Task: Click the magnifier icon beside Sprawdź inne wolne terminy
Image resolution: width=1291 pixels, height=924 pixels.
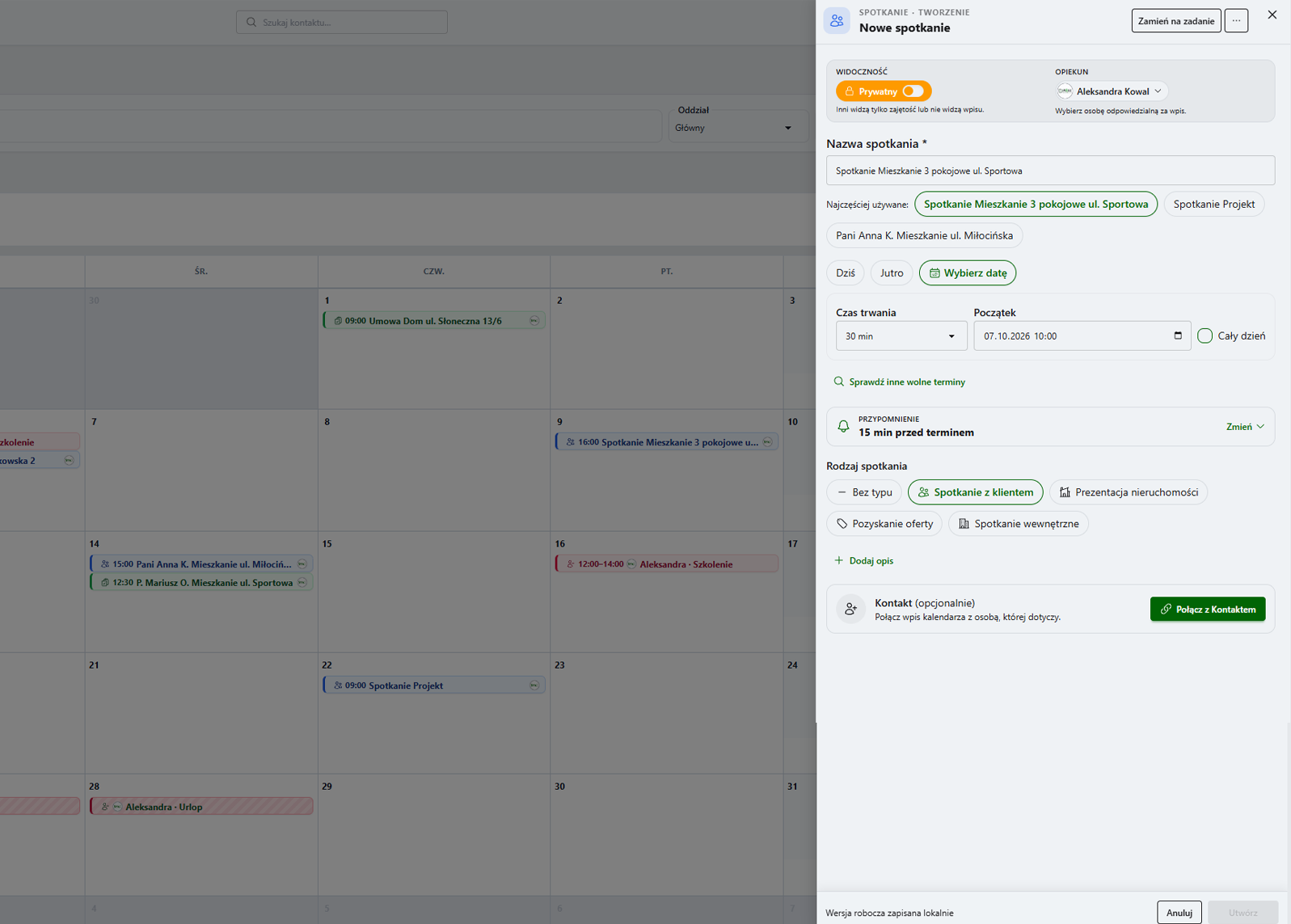Action: [838, 382]
